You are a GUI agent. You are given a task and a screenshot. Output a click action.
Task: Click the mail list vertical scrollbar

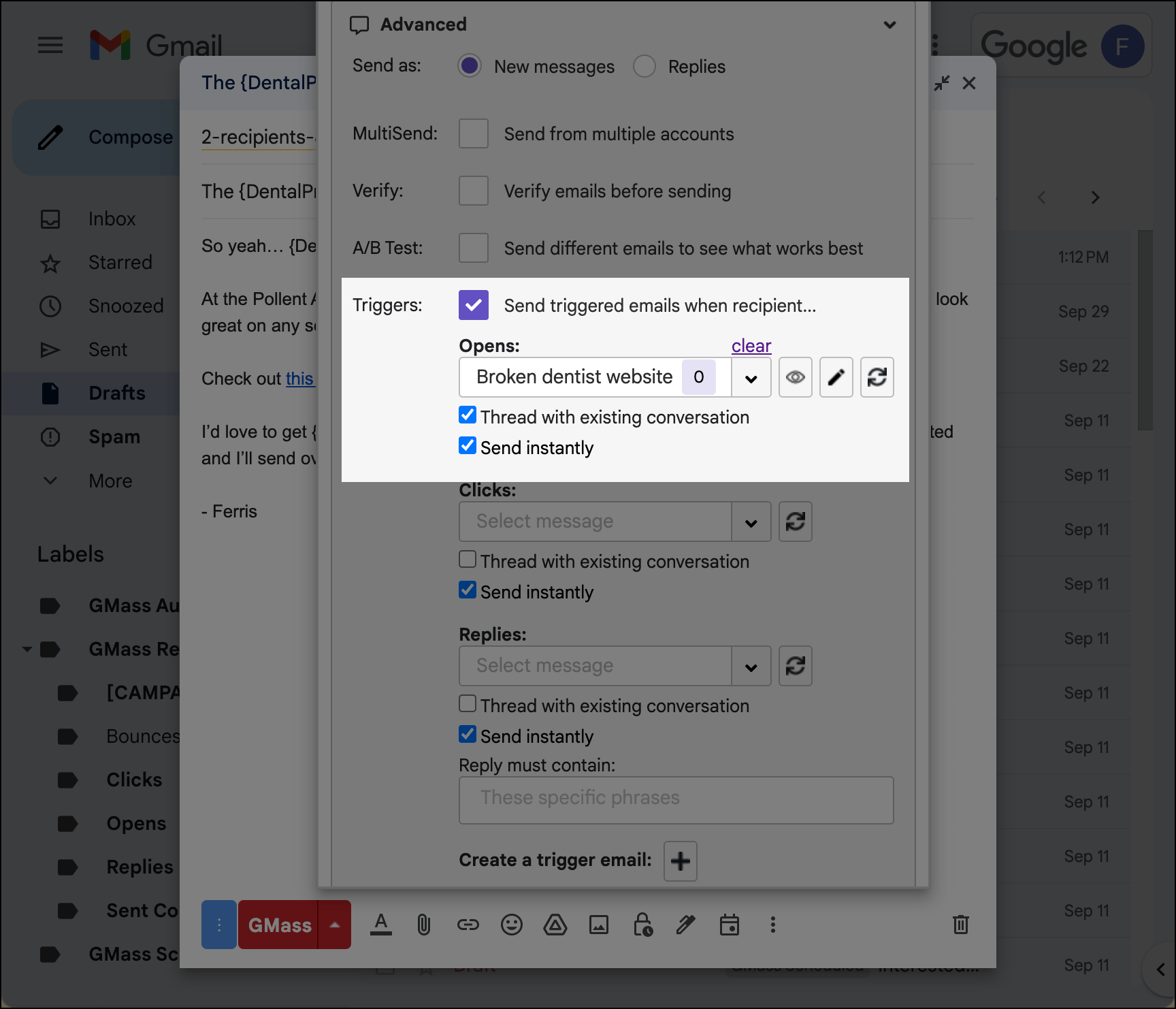point(1145,330)
